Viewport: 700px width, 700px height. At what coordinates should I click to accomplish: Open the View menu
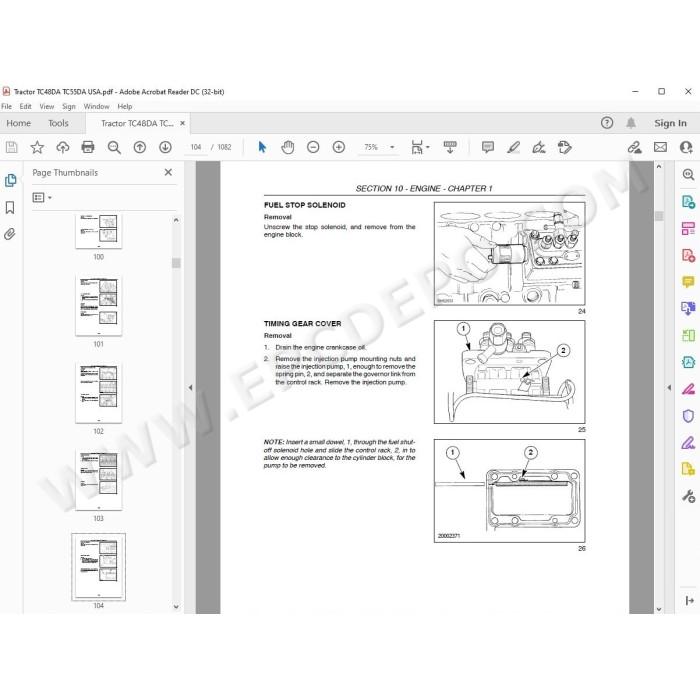(46, 106)
